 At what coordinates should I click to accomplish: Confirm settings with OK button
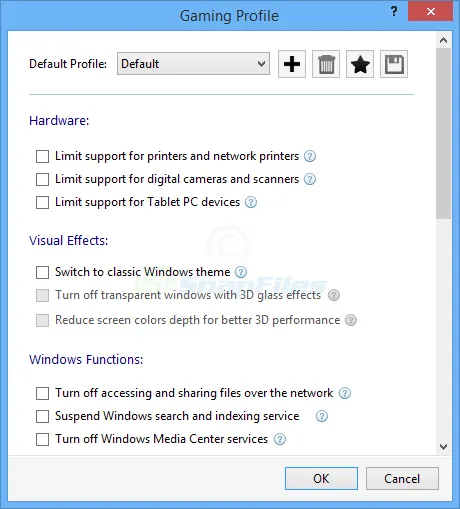tap(321, 479)
